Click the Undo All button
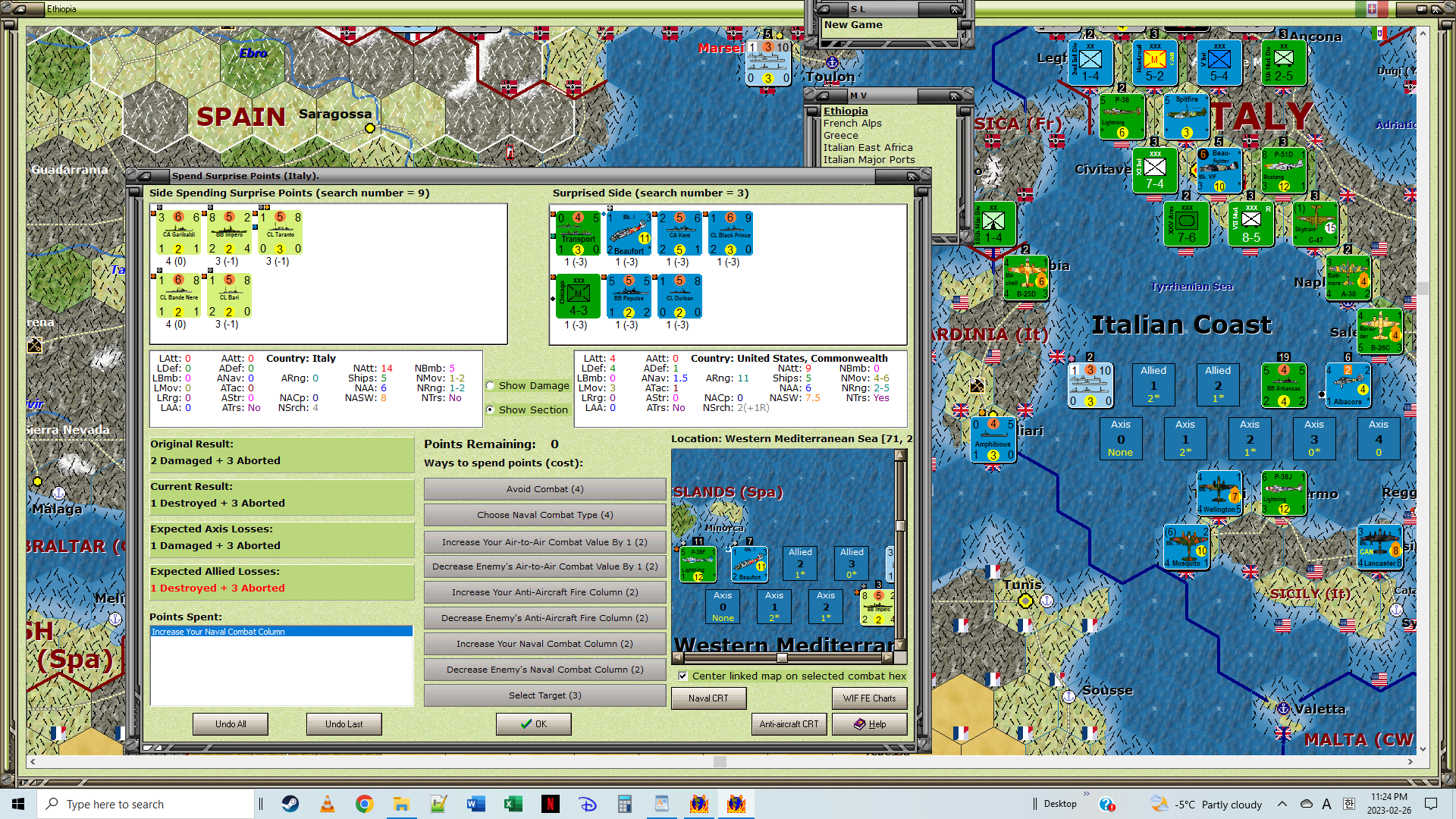The height and width of the screenshot is (819, 1456). [x=231, y=724]
